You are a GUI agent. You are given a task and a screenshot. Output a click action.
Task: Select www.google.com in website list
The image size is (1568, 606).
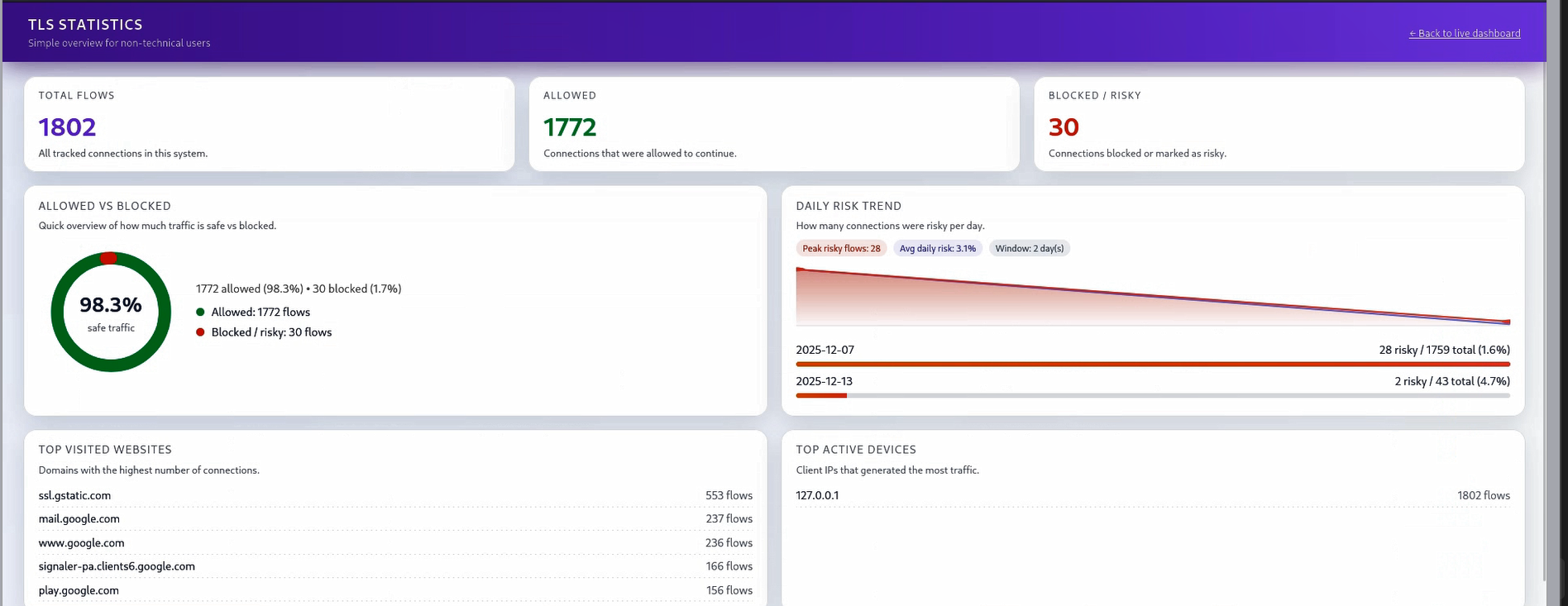[81, 543]
